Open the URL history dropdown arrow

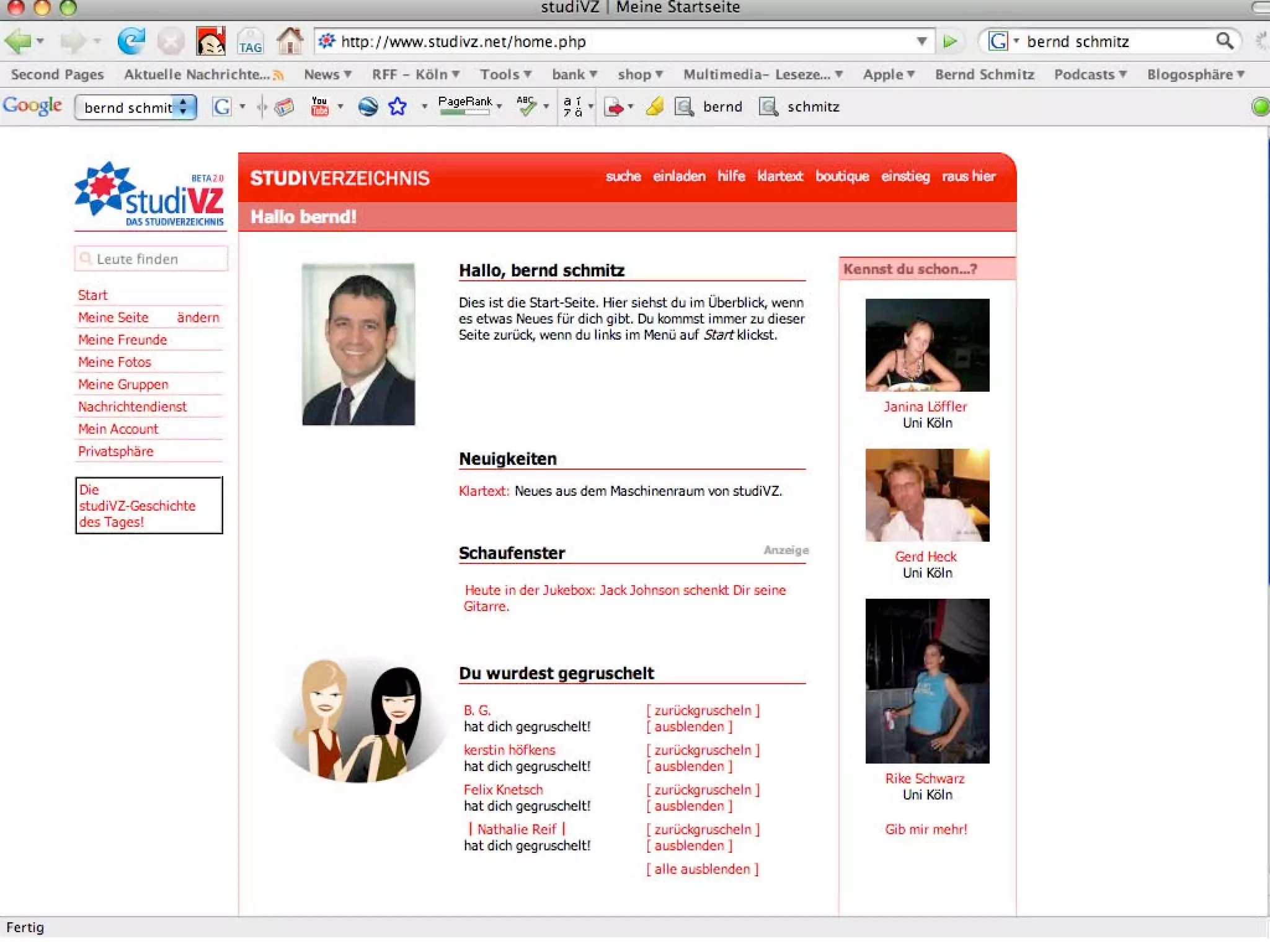(x=921, y=42)
